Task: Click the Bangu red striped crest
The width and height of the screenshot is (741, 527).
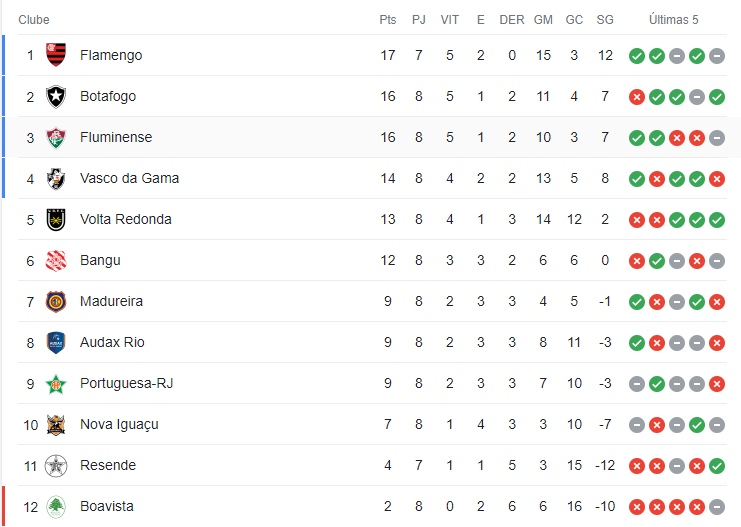Action: tap(56, 260)
